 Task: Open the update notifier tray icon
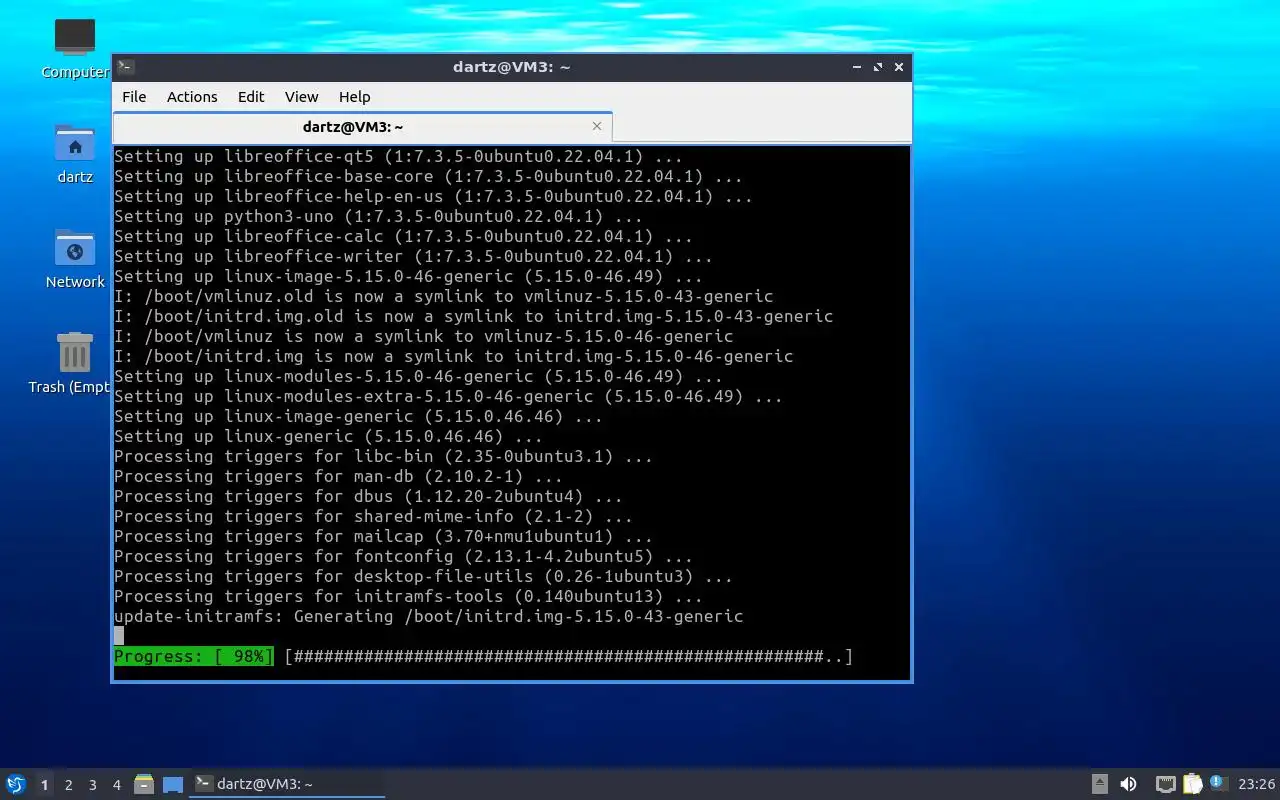1217,783
